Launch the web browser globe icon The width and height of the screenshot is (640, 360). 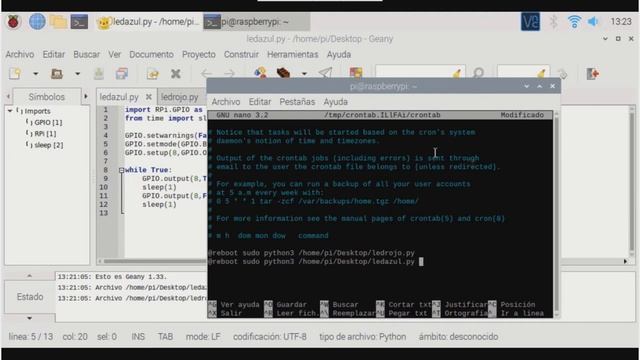pyautogui.click(x=37, y=22)
